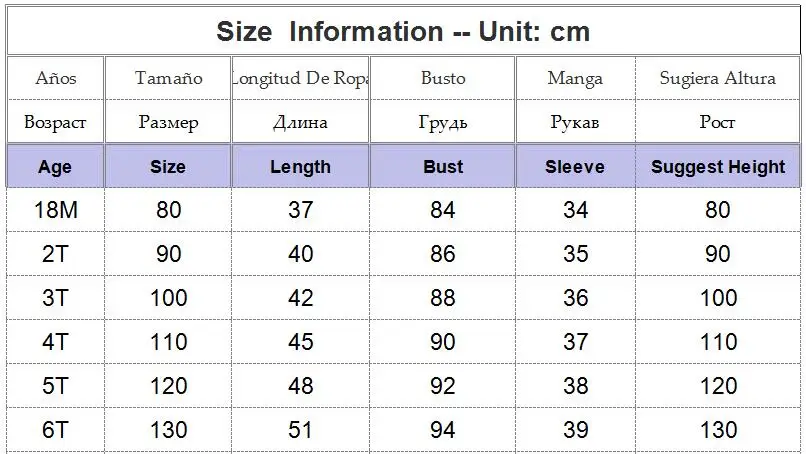Select the 3T row label
806x454 pixels.
(55, 298)
